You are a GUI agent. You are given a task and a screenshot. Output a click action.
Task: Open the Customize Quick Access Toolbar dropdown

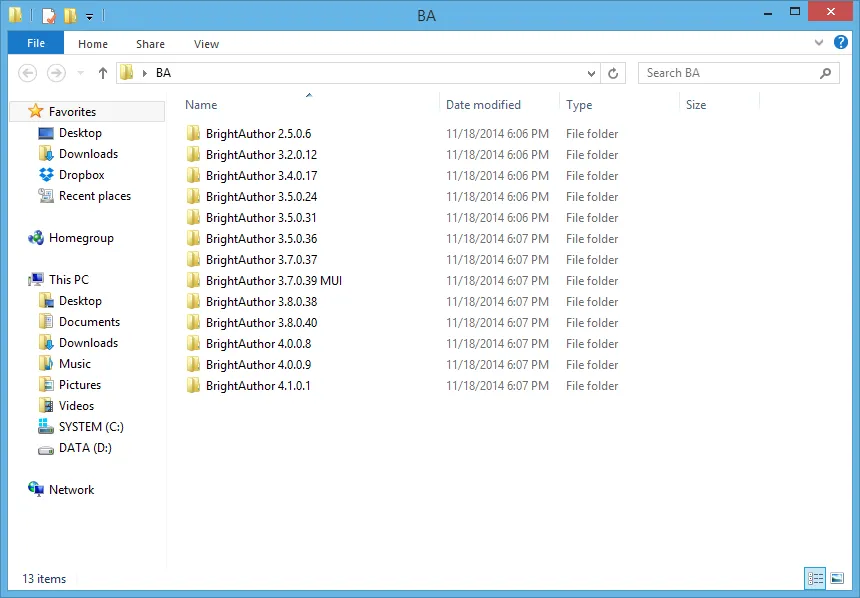89,16
